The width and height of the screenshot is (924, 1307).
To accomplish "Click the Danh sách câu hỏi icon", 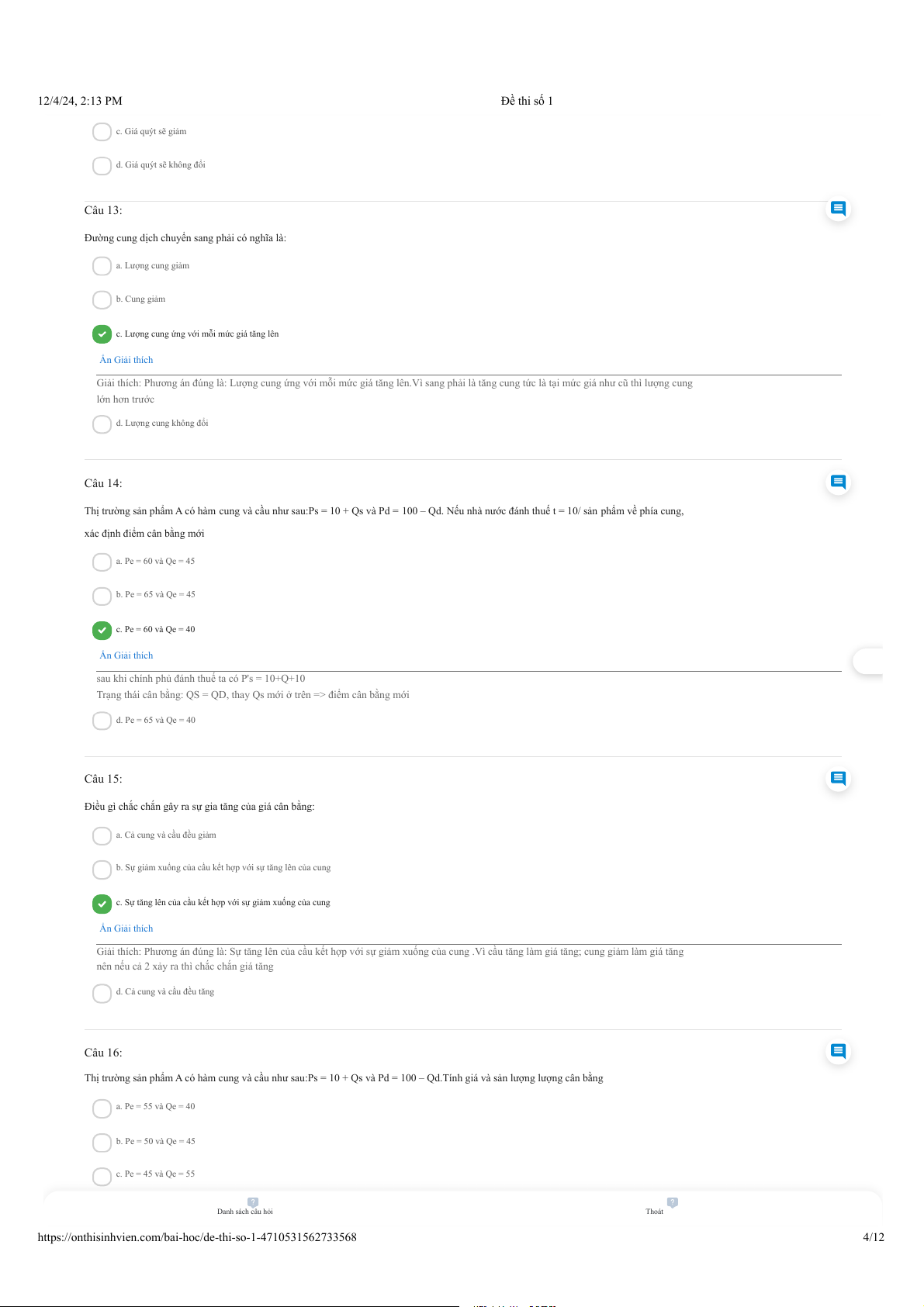I will pos(253,1202).
